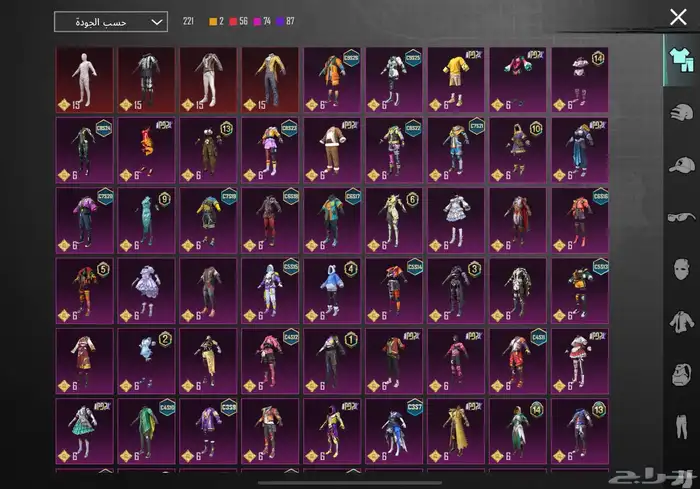Close the inventory with the X icon
Screen dimensions: 700x489
tap(678, 16)
